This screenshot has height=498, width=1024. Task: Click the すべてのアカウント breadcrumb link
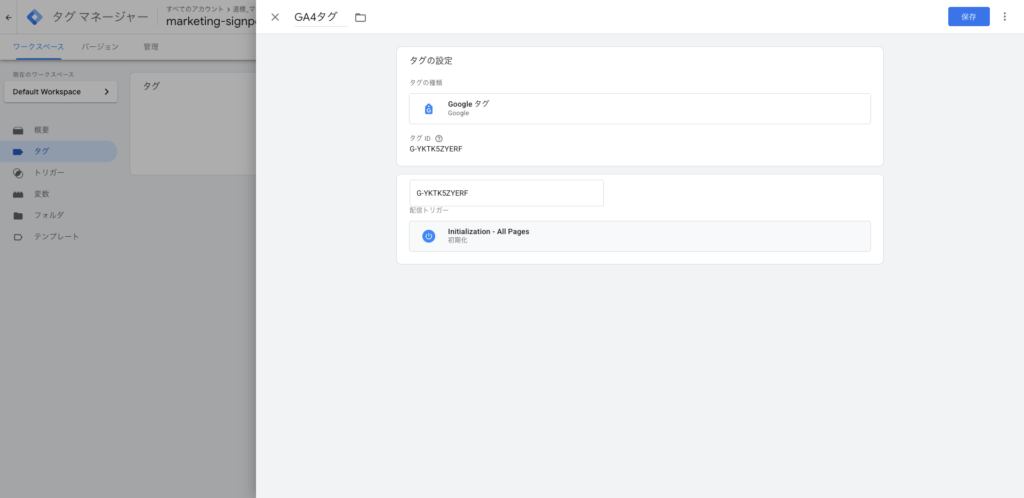coord(195,9)
